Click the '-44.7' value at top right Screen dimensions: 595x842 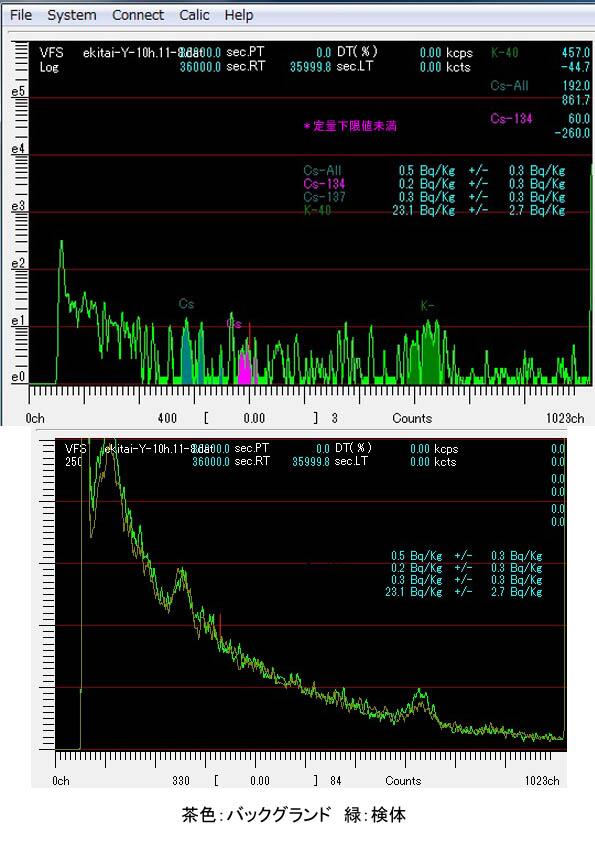pos(575,67)
